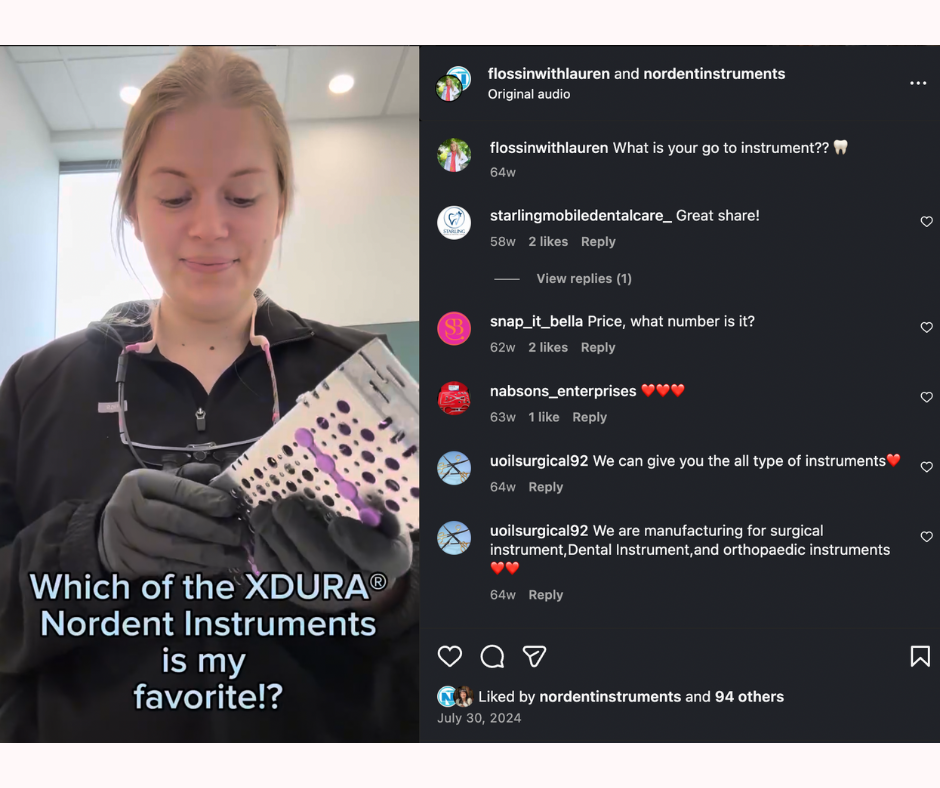940x788 pixels.
Task: Open the three-dot more options menu
Action: (x=918, y=83)
